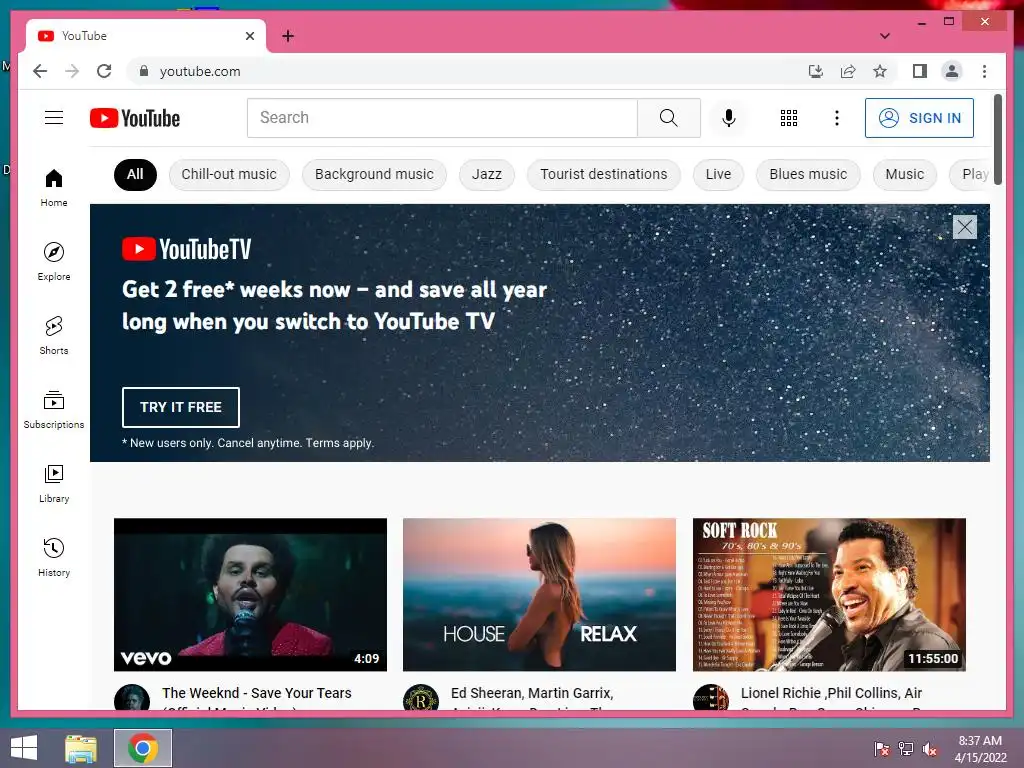Open House Relax video thumbnail
The image size is (1024, 768).
point(539,594)
